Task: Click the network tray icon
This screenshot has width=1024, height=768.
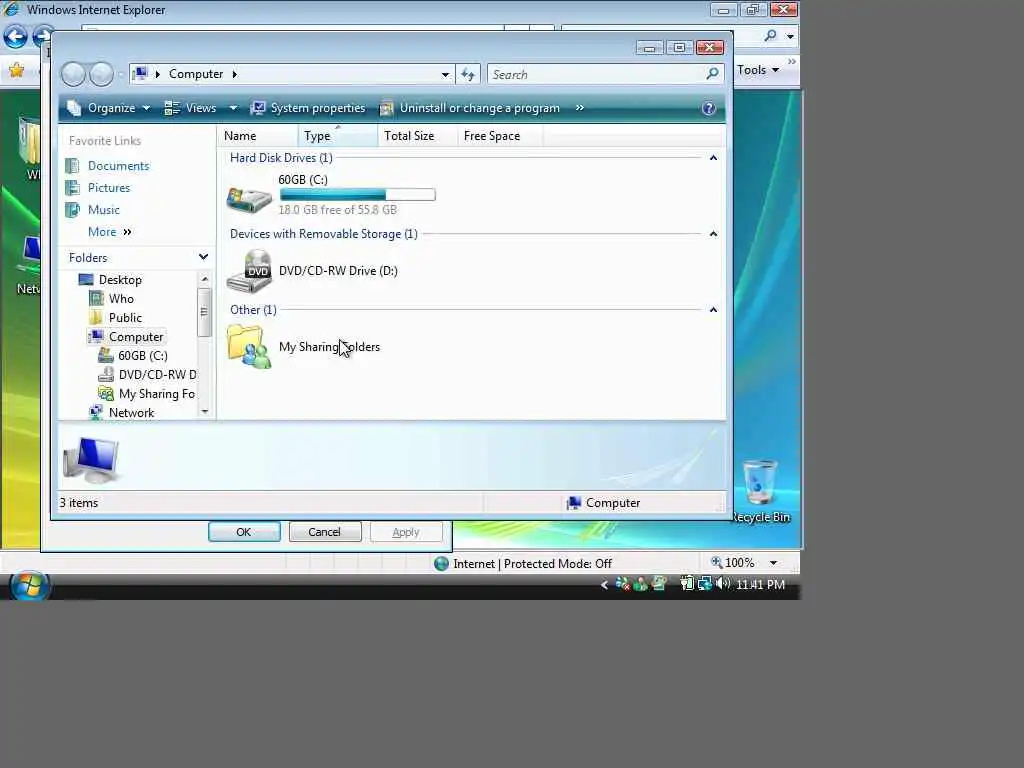Action: coord(705,584)
